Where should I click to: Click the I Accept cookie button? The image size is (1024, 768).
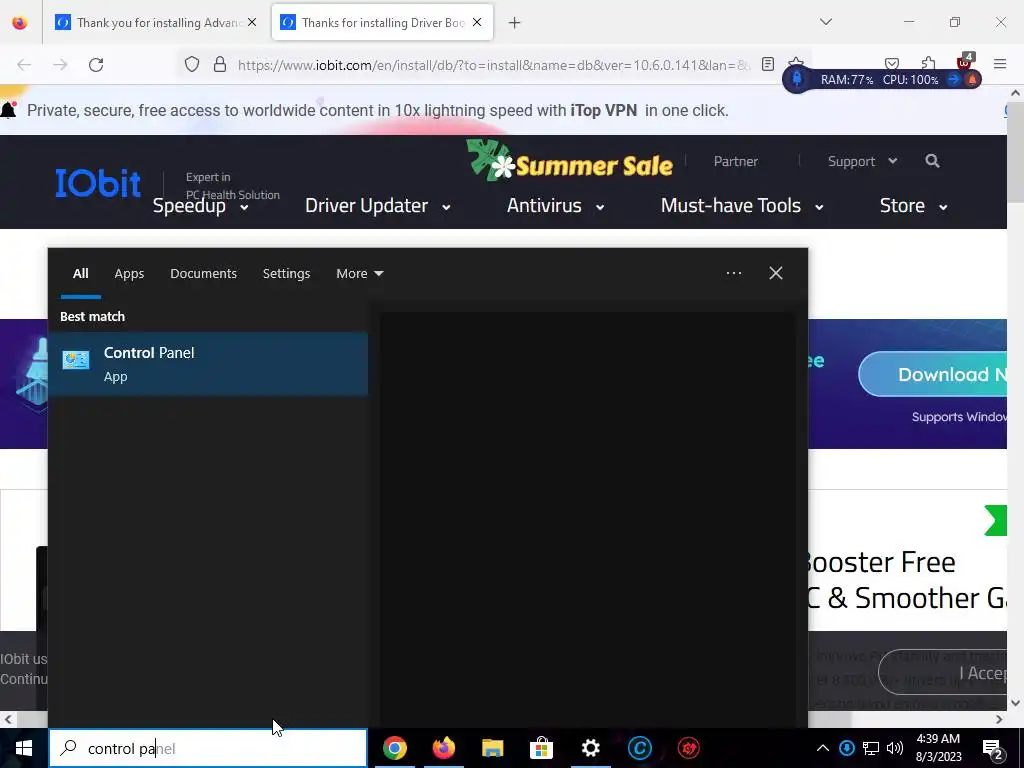point(944,672)
